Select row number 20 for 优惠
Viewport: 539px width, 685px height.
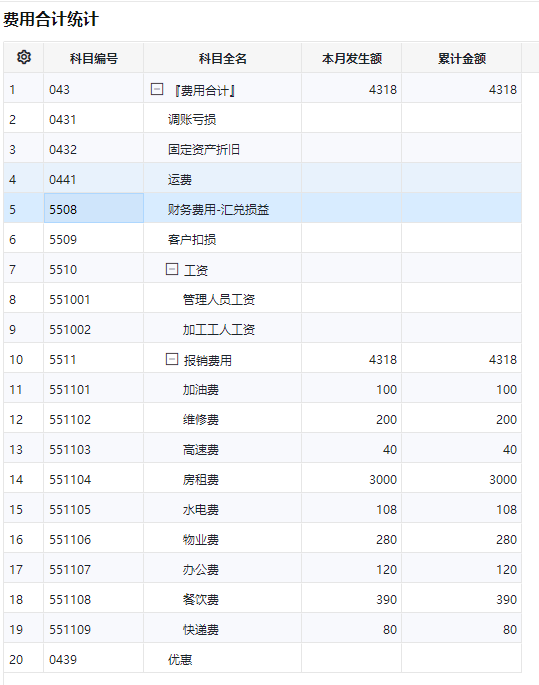[x=16, y=660]
